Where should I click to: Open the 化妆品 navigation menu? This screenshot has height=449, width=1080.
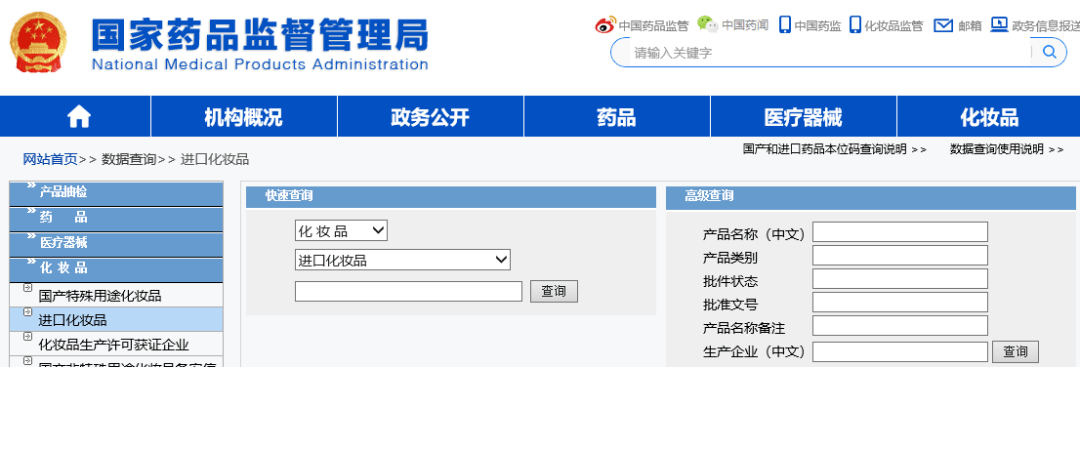pos(989,117)
